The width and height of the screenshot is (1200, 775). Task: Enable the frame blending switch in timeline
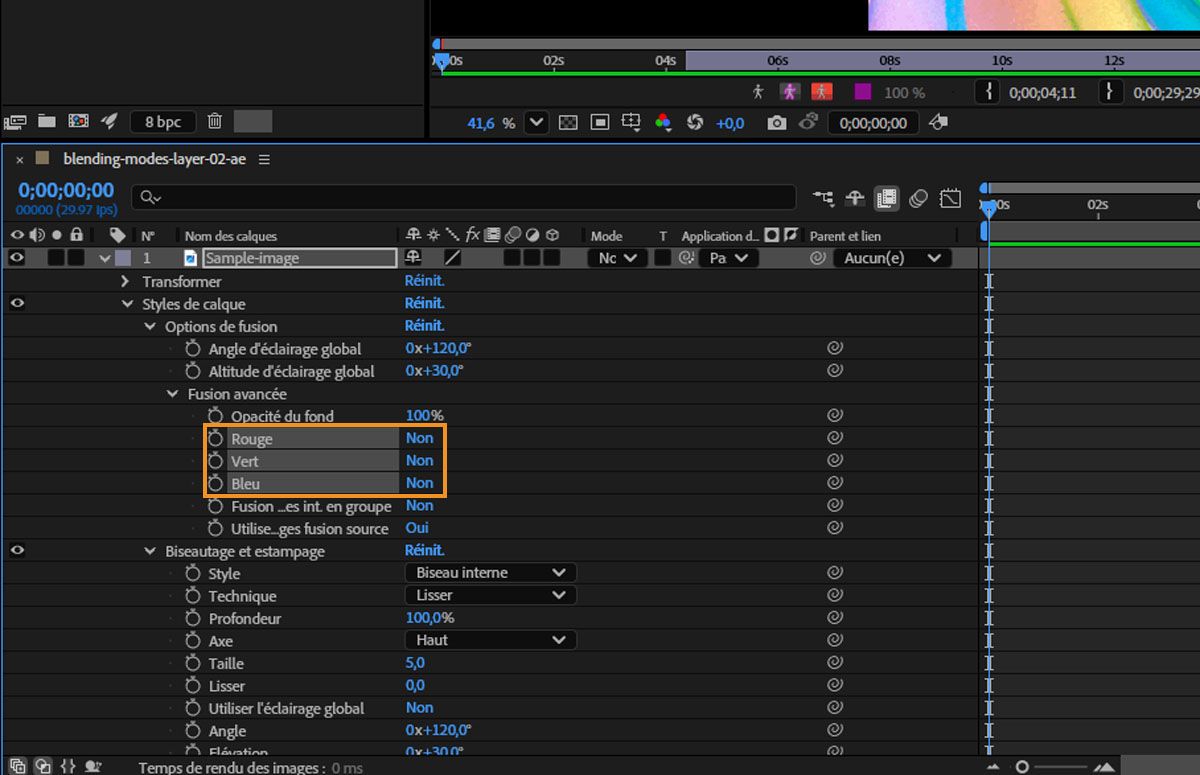pos(886,198)
